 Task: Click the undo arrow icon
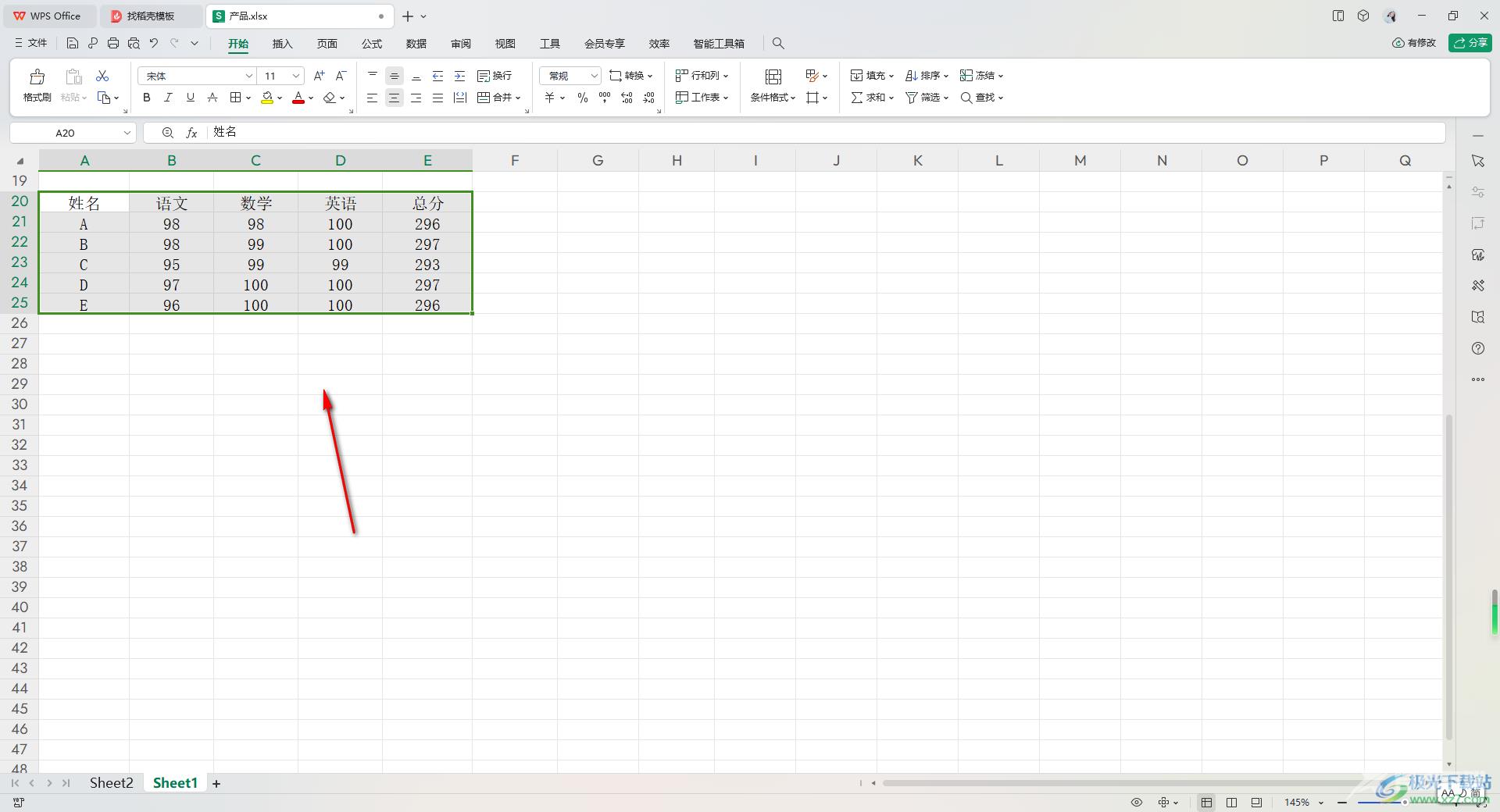coord(154,43)
